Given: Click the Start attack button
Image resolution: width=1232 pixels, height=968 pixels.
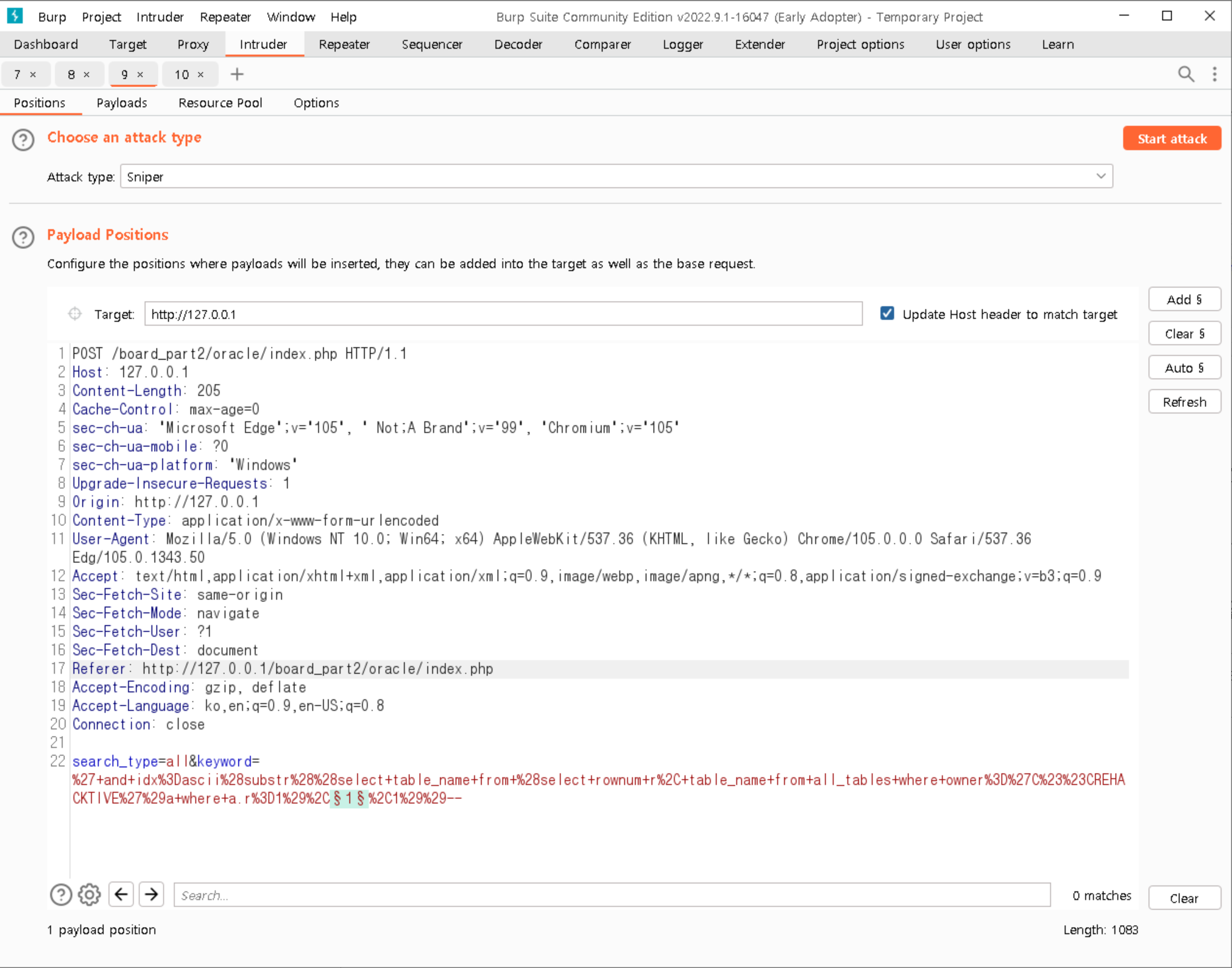Looking at the screenshot, I should (x=1172, y=138).
